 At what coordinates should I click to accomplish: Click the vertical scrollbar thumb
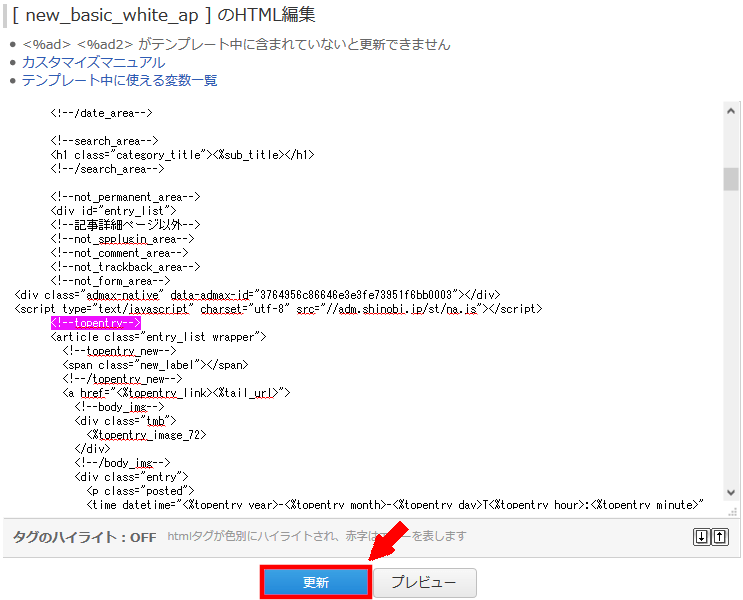click(x=731, y=179)
